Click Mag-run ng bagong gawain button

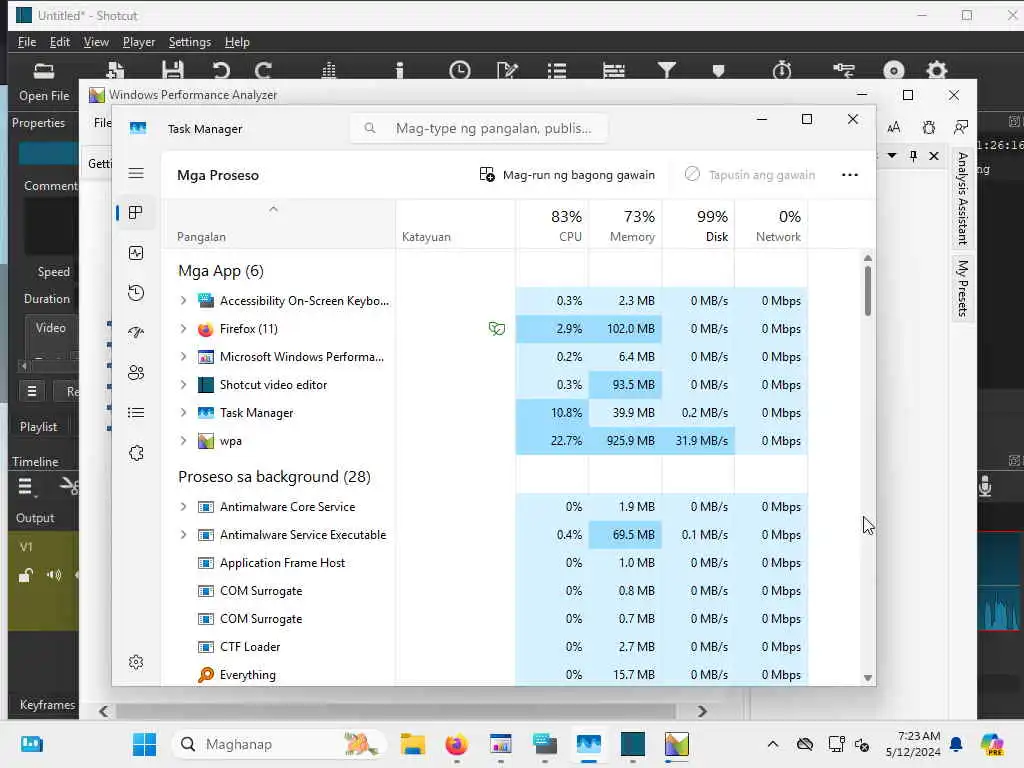[x=566, y=175]
